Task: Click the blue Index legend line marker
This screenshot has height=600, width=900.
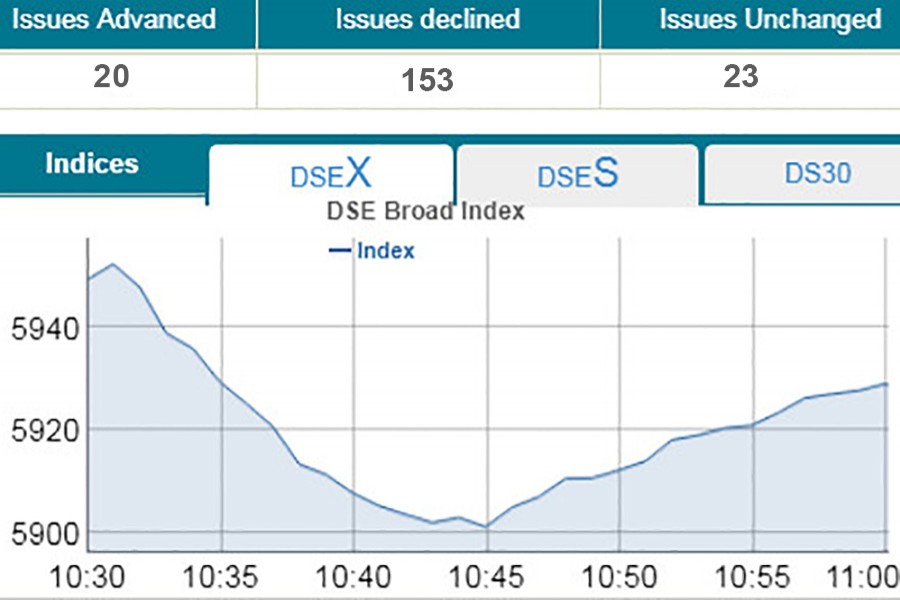Action: click(340, 251)
